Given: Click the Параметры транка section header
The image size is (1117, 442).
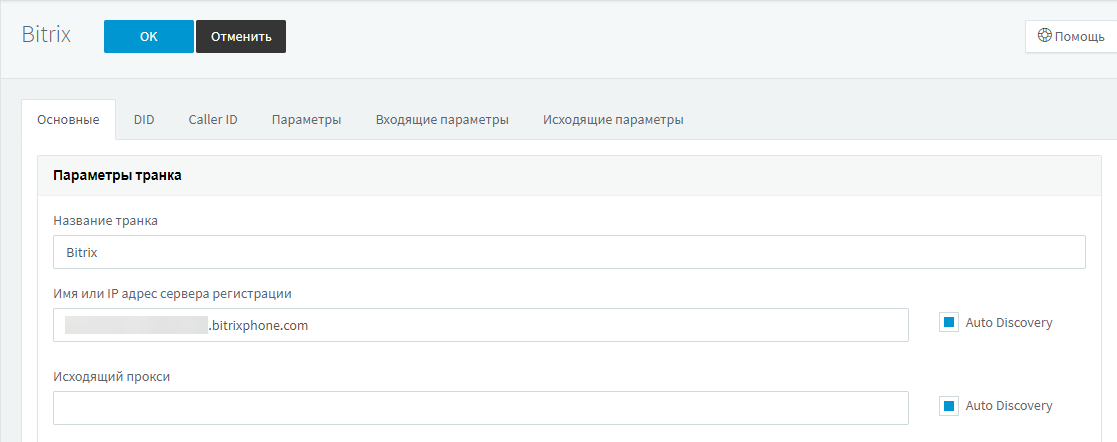Looking at the screenshot, I should coord(117,175).
